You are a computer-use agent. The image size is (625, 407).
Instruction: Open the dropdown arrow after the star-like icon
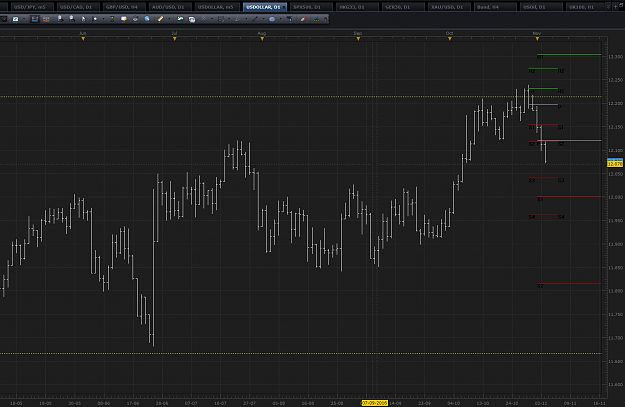[103, 19]
